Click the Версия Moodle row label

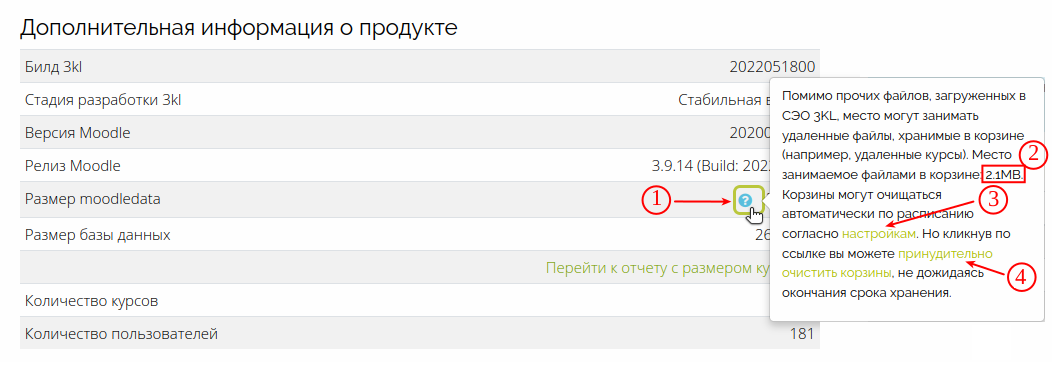pos(78,133)
